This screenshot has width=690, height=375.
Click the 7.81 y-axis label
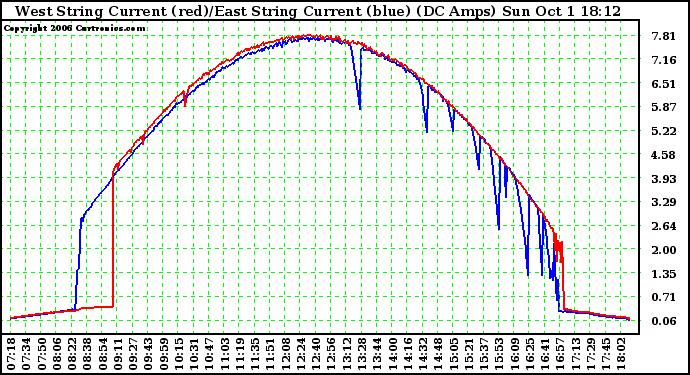(x=664, y=36)
